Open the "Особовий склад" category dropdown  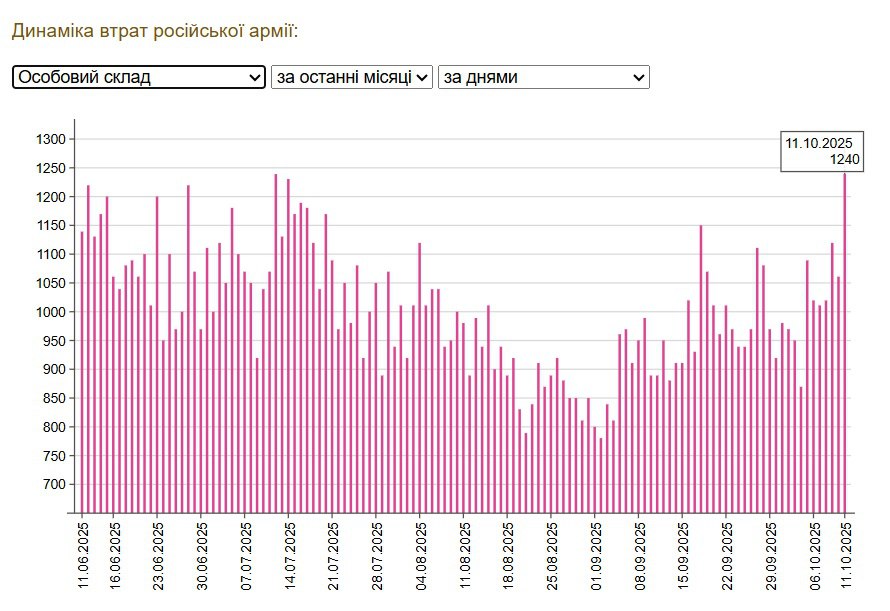coord(138,77)
